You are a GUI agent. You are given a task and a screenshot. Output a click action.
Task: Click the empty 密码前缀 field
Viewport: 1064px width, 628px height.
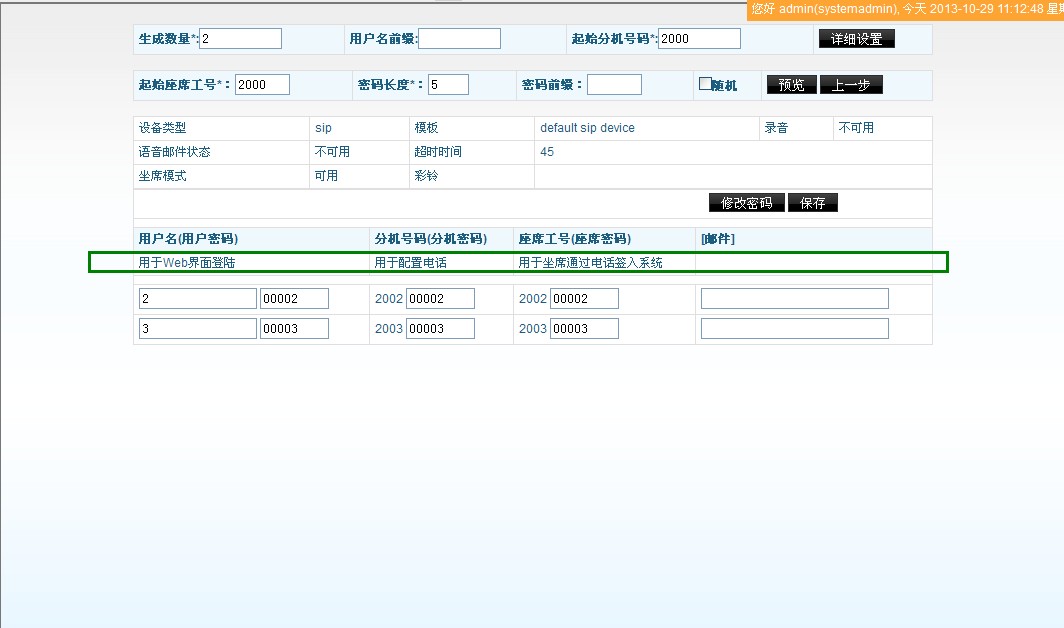pos(614,85)
